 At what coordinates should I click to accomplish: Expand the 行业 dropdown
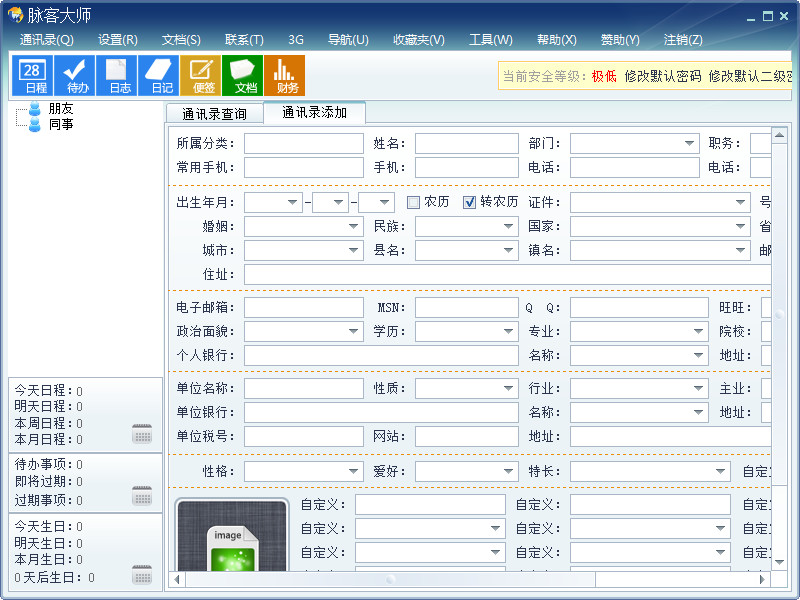coord(698,388)
